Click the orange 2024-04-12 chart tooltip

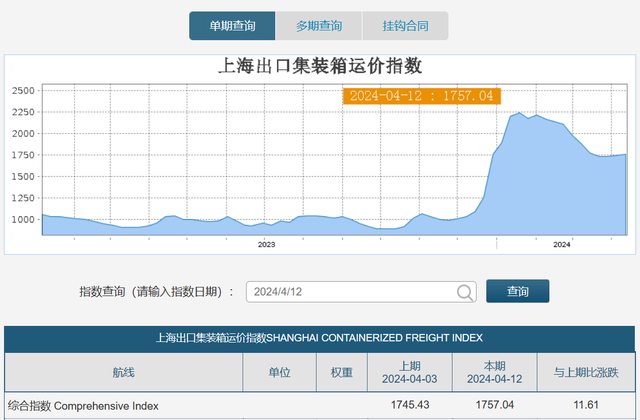[421, 96]
